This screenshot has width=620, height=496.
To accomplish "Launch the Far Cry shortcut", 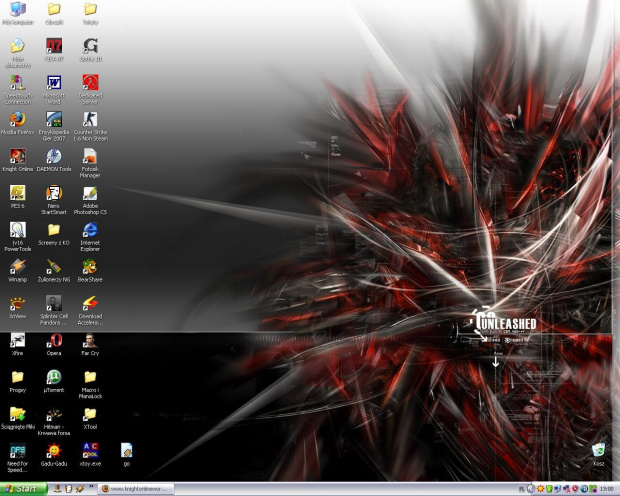I will [x=91, y=345].
